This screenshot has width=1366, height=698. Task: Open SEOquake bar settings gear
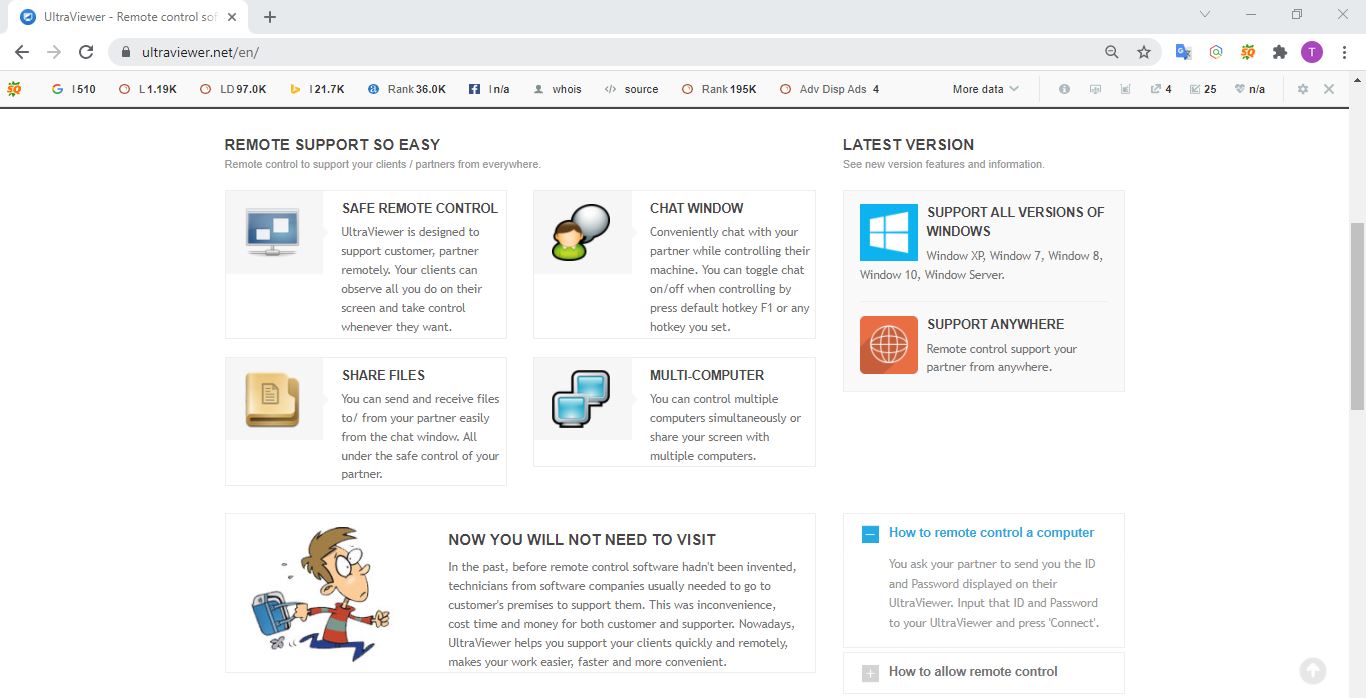pyautogui.click(x=1303, y=89)
